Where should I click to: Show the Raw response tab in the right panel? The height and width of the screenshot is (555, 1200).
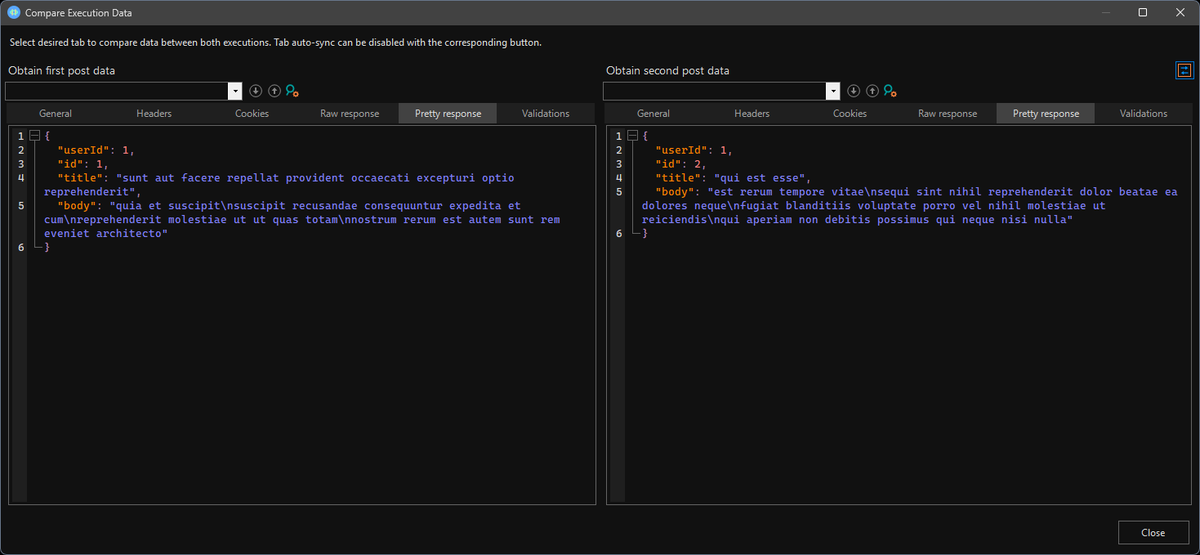pyautogui.click(x=948, y=113)
